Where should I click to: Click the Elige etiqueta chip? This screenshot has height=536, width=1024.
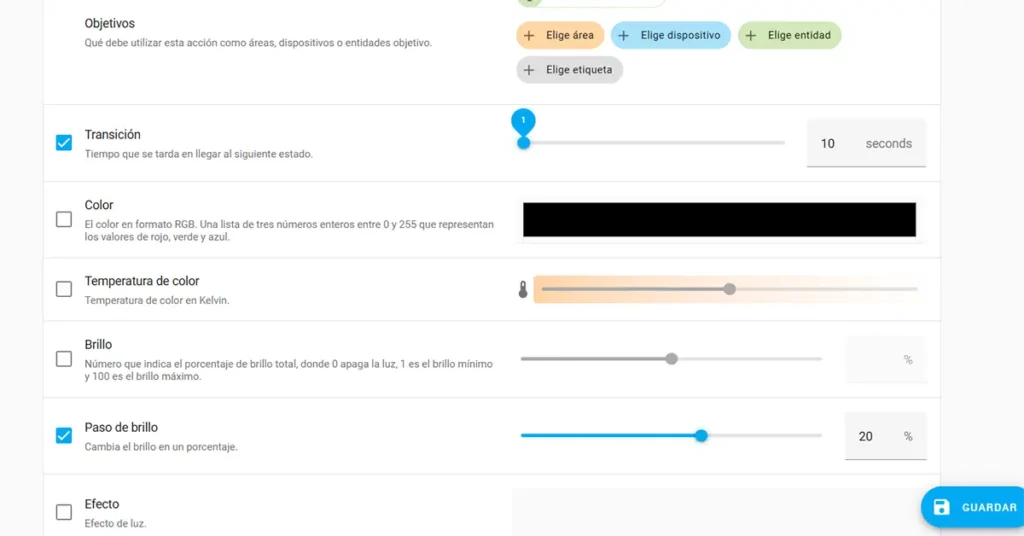(570, 70)
